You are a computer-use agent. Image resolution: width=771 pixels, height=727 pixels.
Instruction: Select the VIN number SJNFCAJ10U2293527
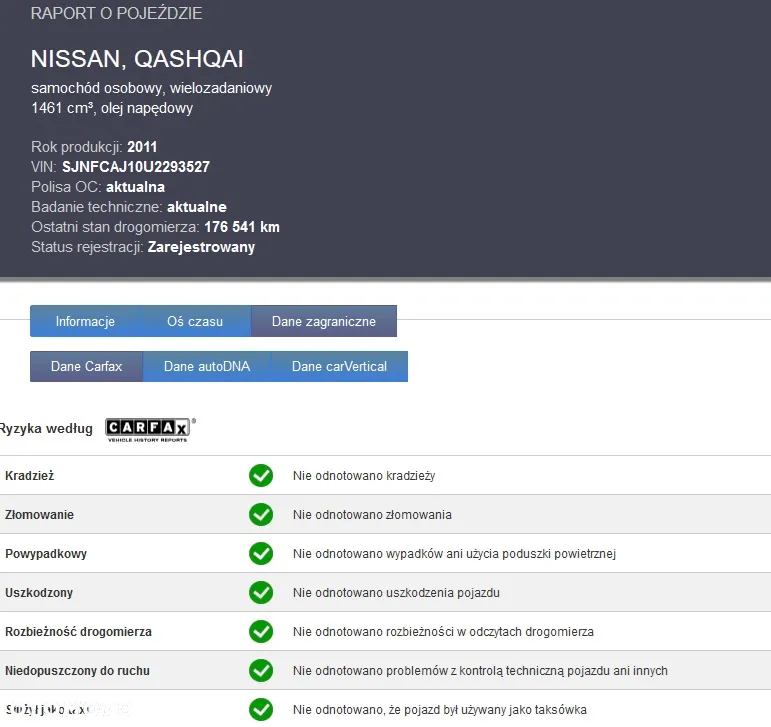136,167
